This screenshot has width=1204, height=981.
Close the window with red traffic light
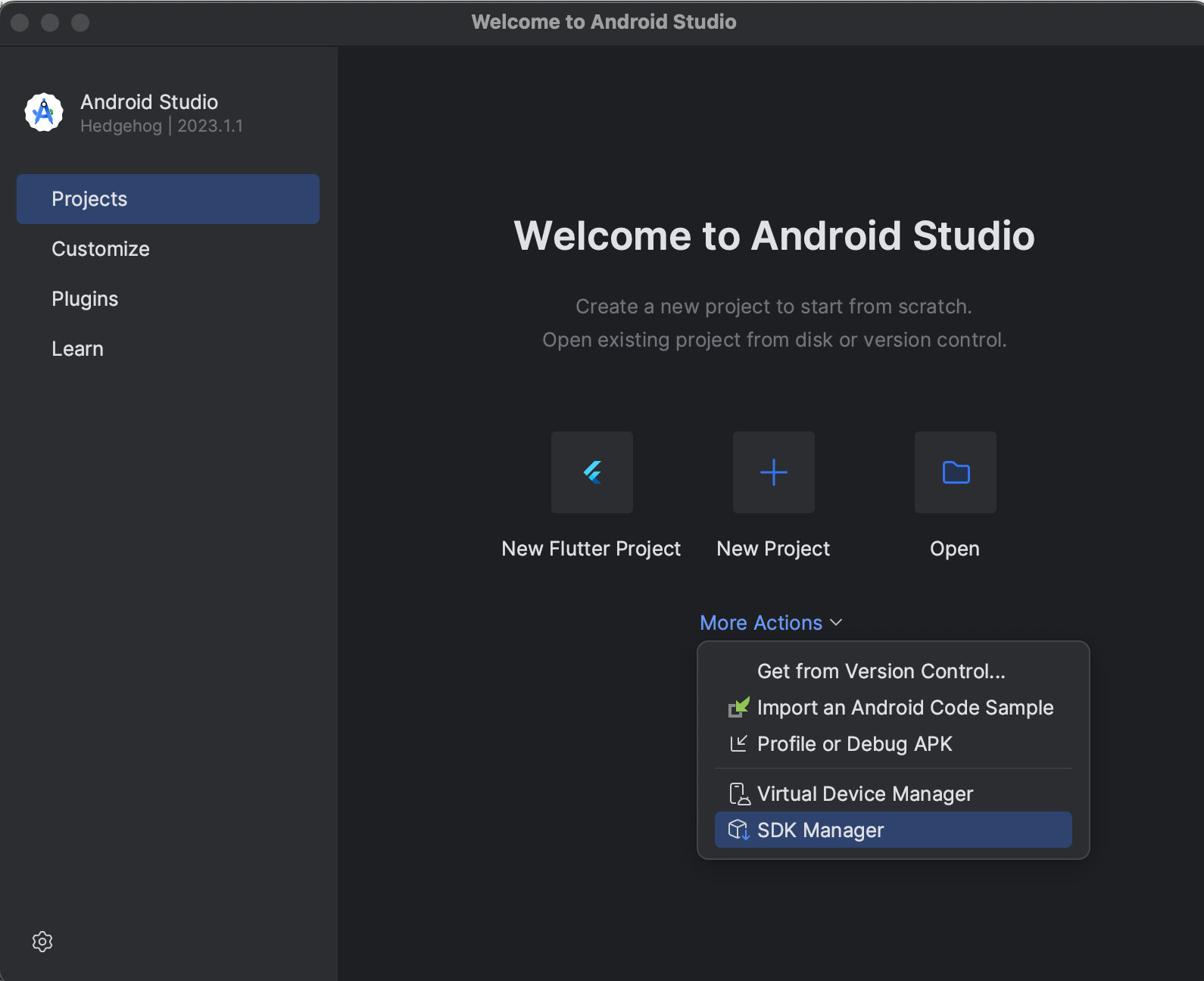coord(20,23)
